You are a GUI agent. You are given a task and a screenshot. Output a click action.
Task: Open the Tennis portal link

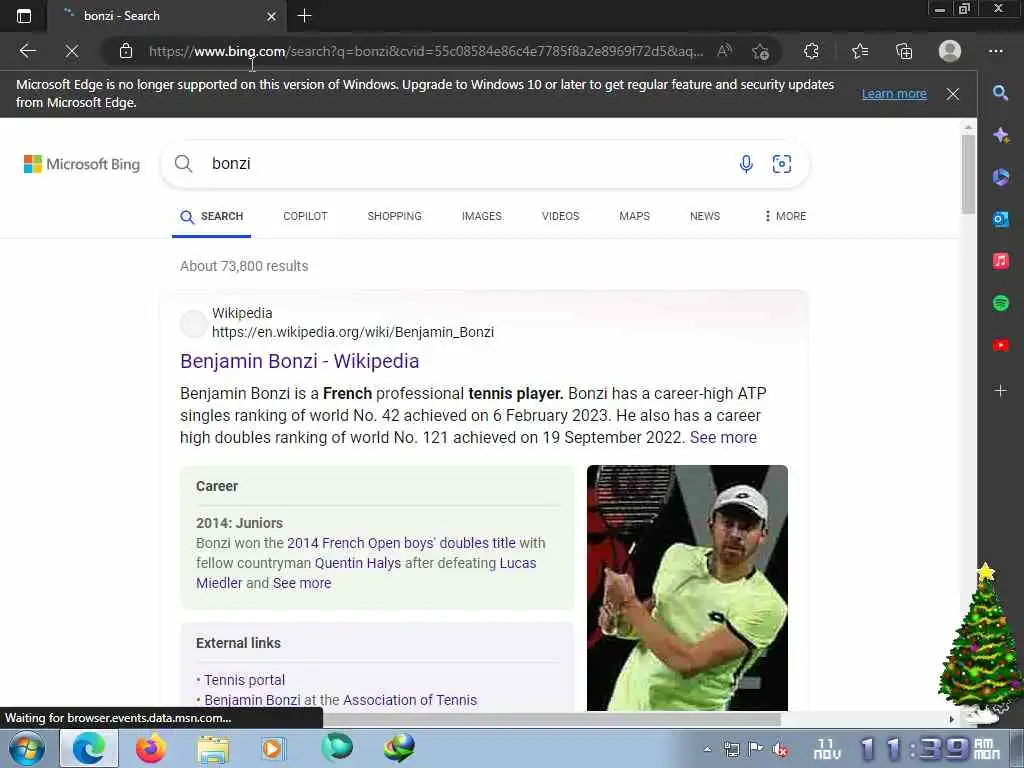click(x=244, y=680)
